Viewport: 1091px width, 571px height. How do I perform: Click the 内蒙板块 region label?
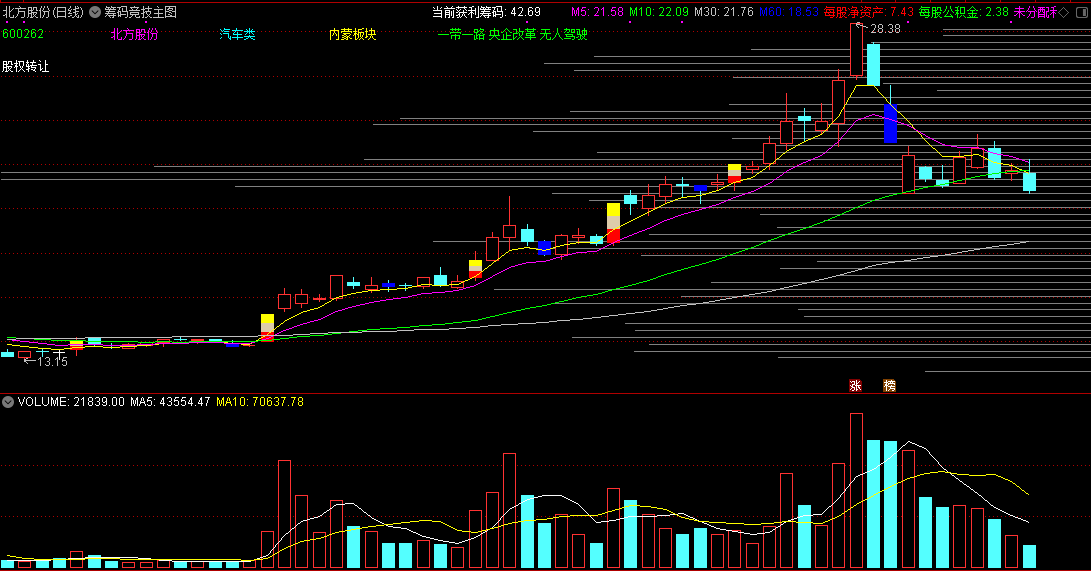(353, 34)
